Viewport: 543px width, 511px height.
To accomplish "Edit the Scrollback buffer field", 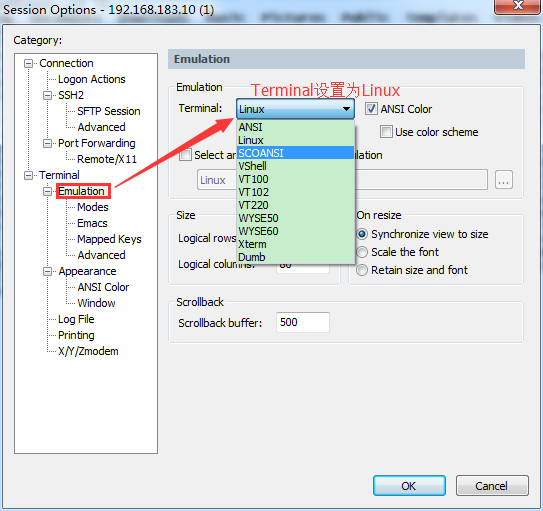I will 303,322.
